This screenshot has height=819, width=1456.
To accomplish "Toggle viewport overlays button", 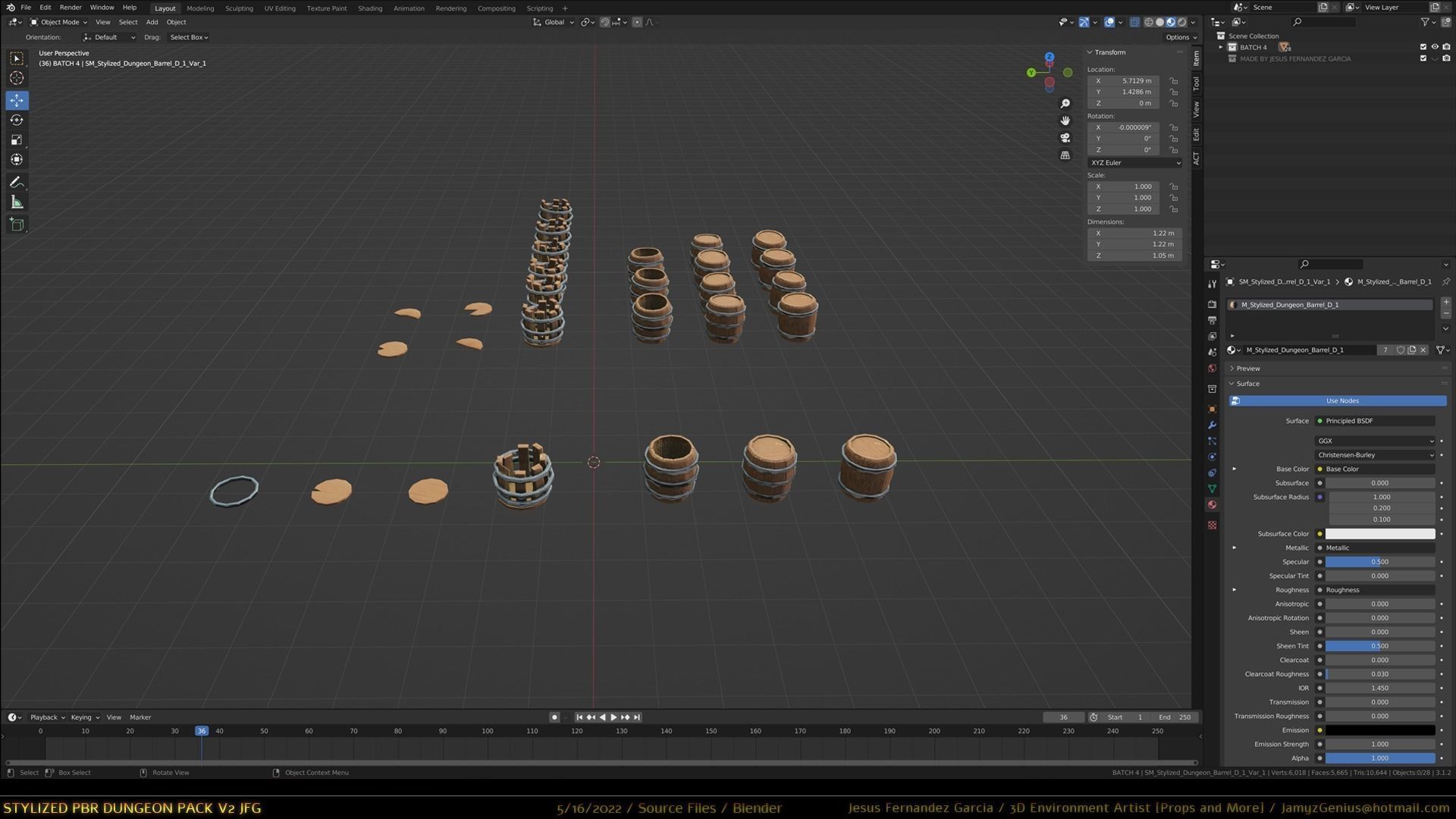I will click(1109, 22).
